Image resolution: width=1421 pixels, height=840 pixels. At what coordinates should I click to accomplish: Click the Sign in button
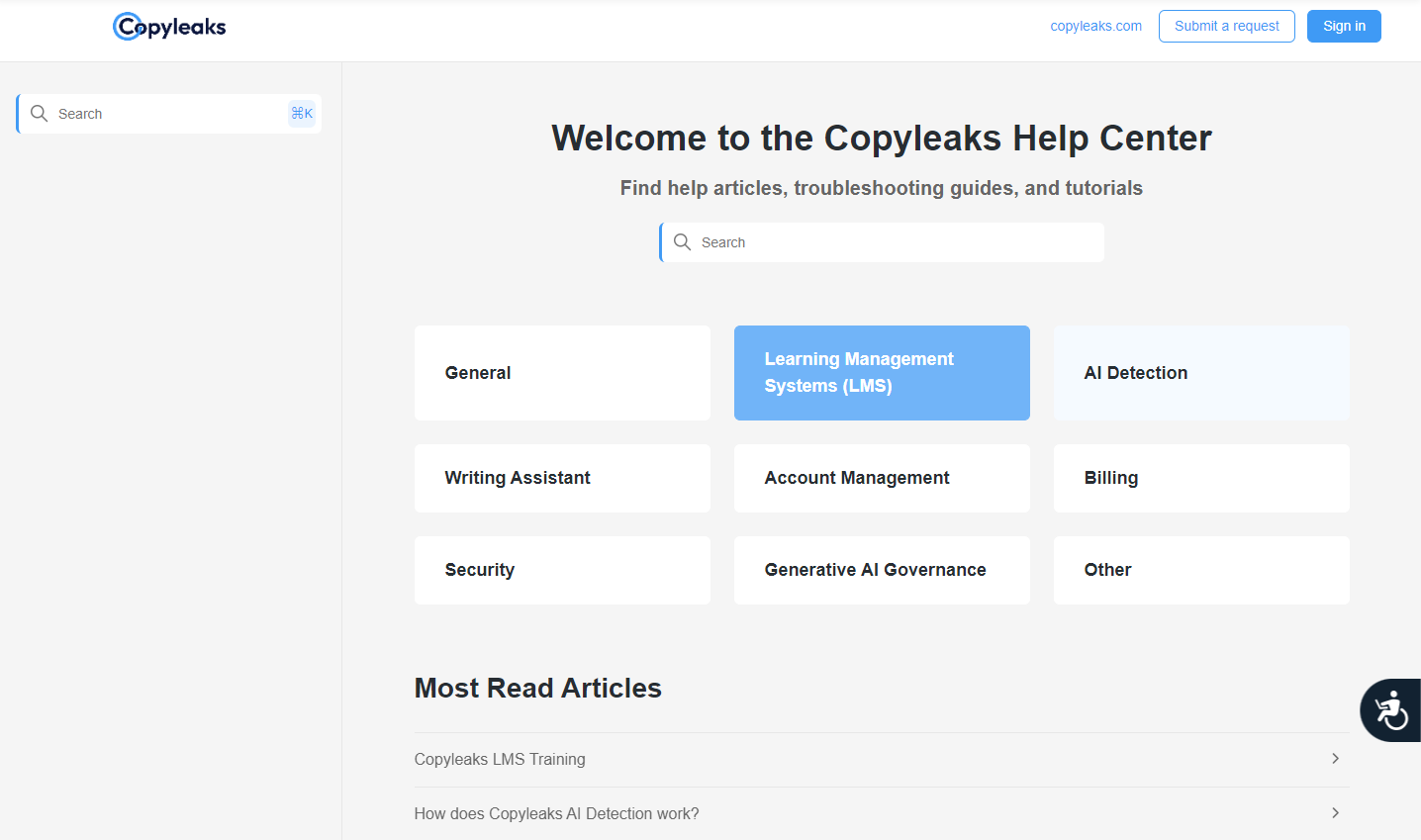click(1344, 26)
